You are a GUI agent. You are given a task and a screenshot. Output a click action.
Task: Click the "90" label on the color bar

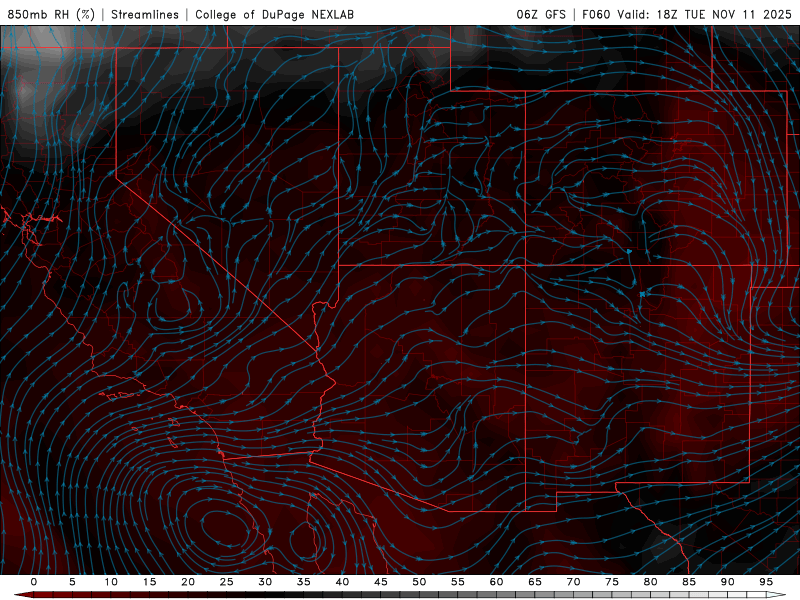(x=727, y=582)
